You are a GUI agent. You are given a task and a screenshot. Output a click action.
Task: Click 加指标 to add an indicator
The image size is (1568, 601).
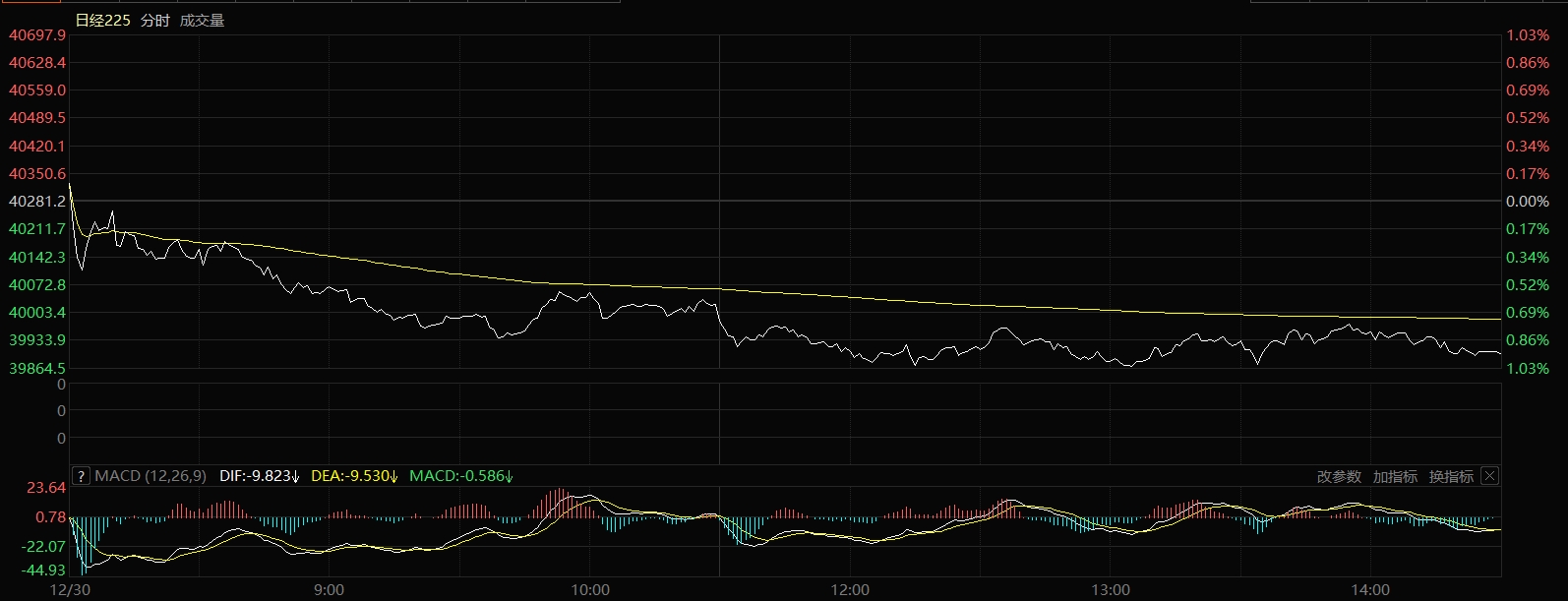[1395, 476]
